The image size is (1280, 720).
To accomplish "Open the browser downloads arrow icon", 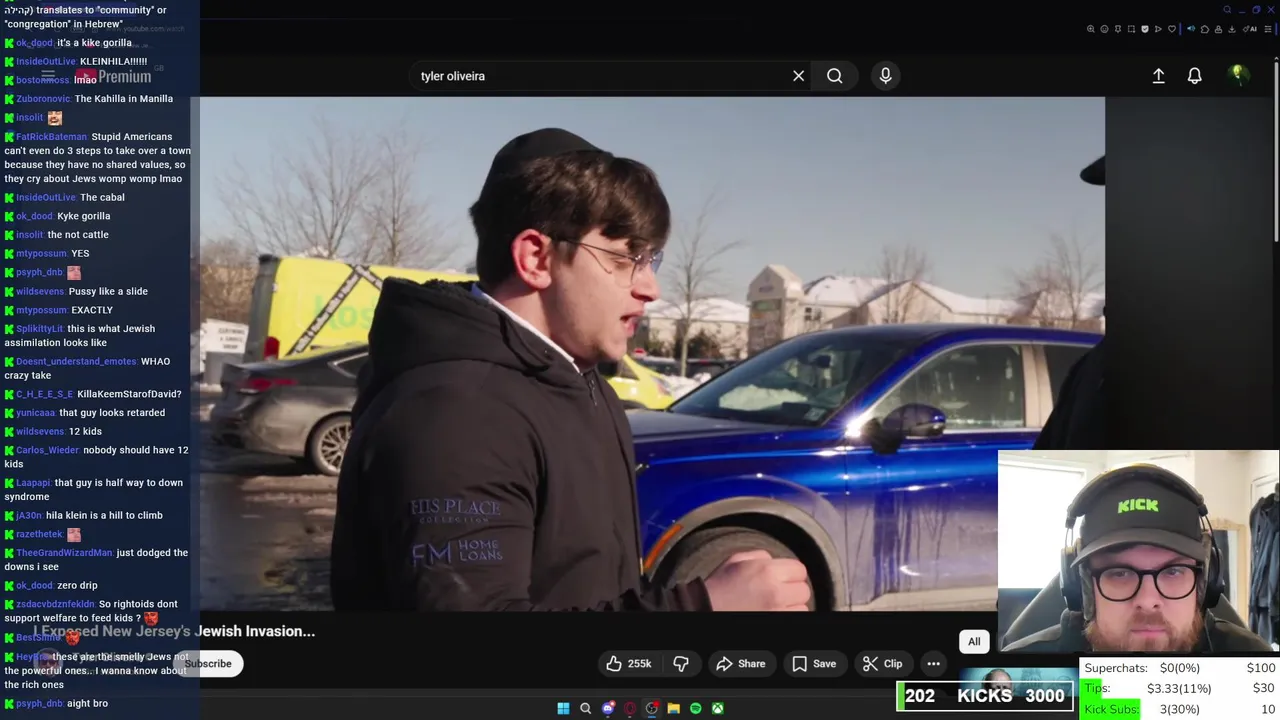I will (x=1232, y=29).
